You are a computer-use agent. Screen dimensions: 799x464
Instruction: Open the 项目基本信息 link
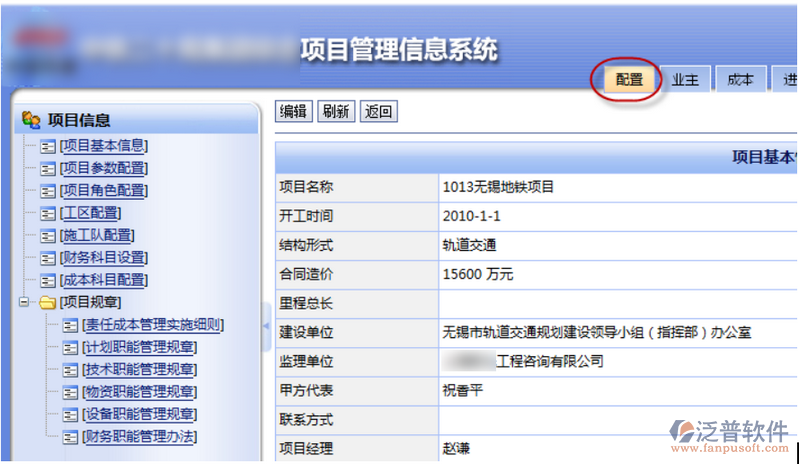click(x=104, y=147)
